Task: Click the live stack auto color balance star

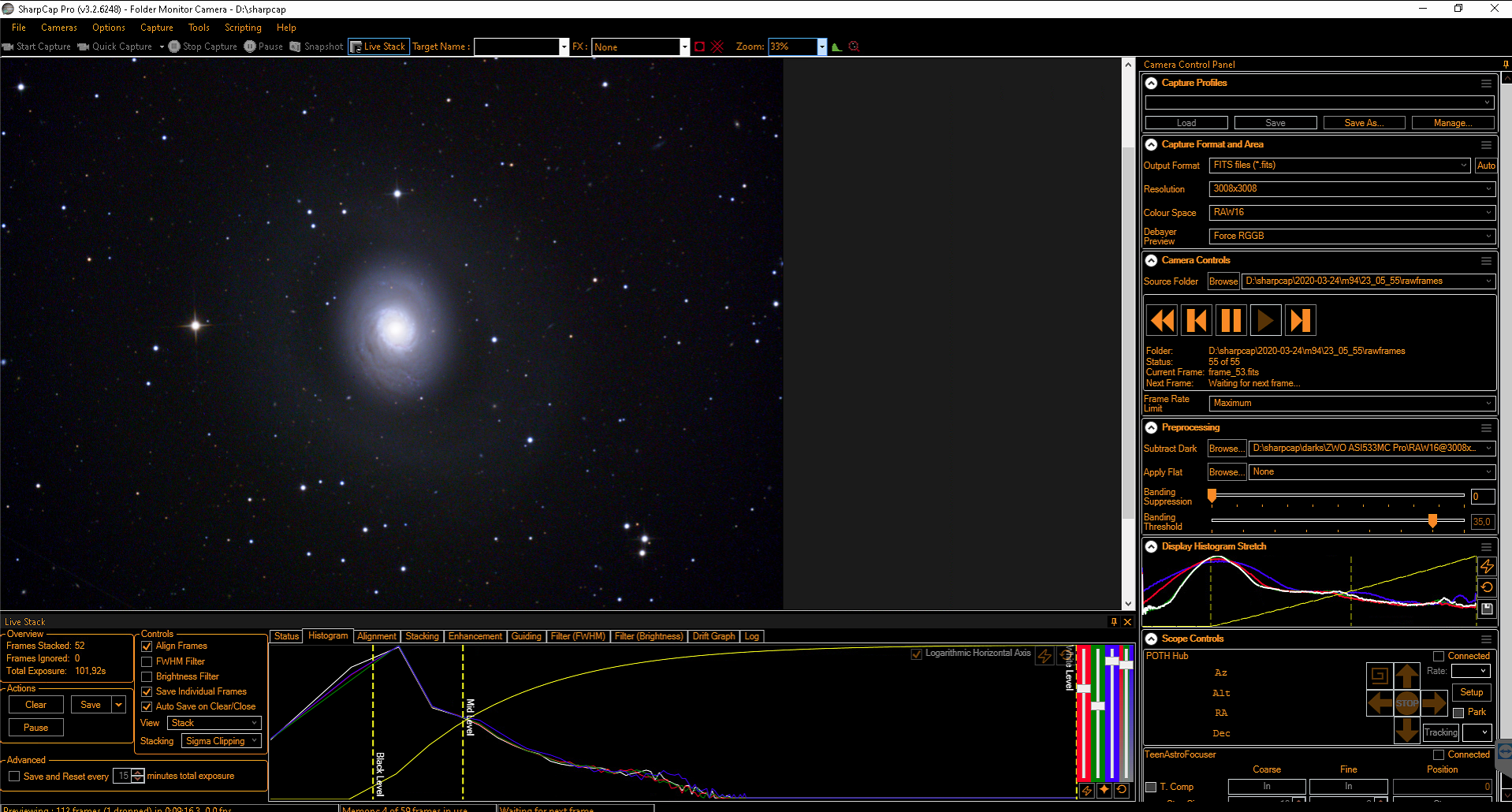Action: (1104, 790)
